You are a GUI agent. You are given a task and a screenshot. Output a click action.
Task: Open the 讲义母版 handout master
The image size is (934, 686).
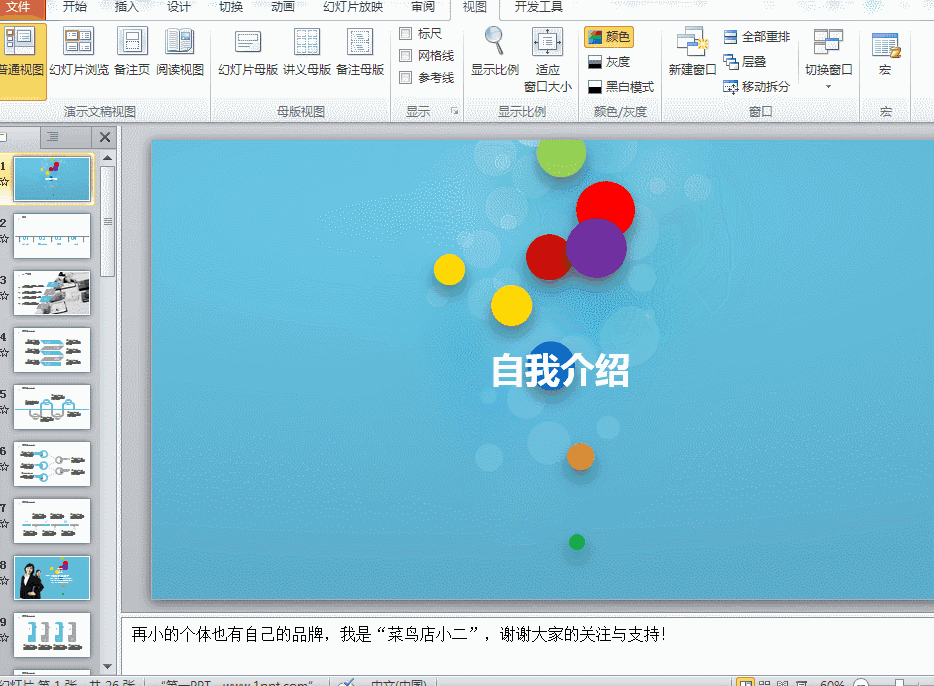tap(306, 55)
